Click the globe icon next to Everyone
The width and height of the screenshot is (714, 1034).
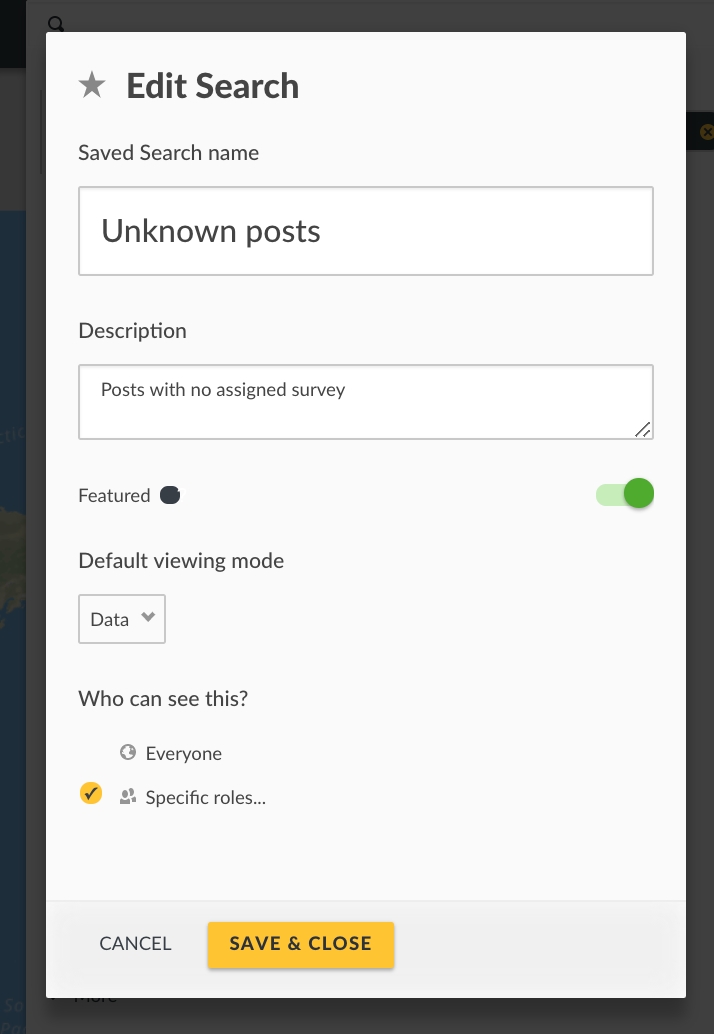[x=127, y=753]
